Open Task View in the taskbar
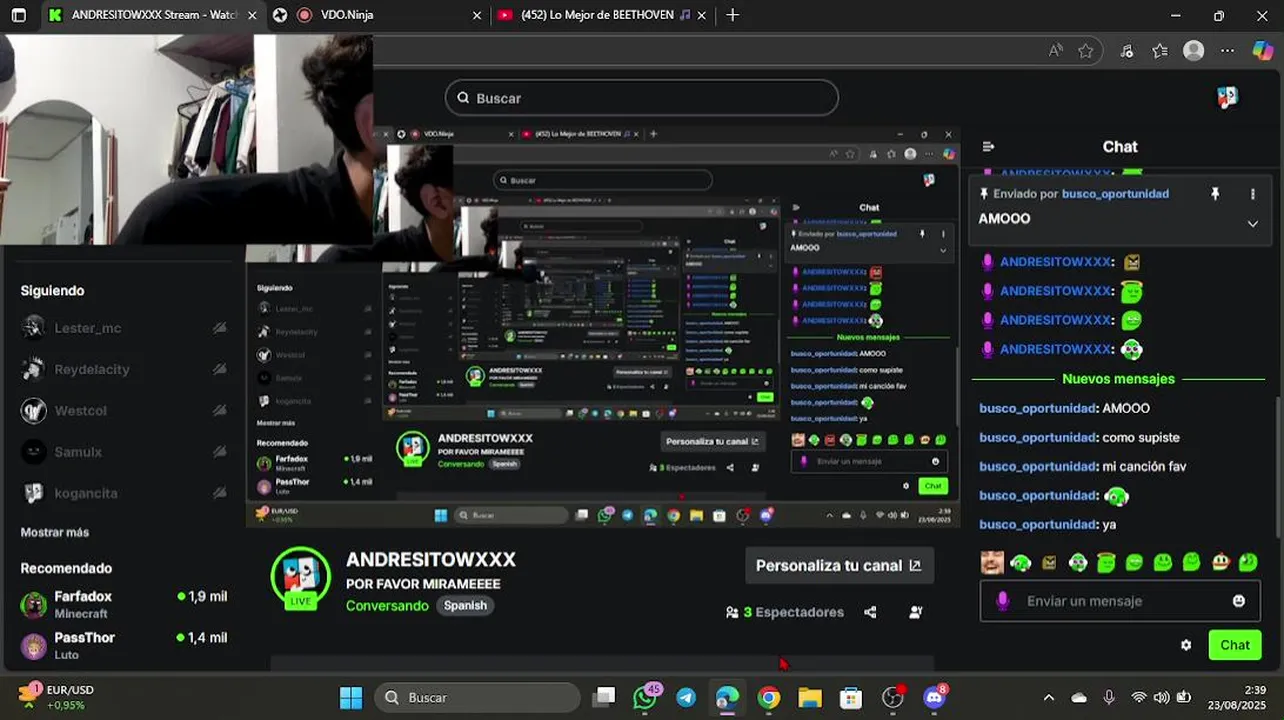The image size is (1284, 720). (603, 697)
